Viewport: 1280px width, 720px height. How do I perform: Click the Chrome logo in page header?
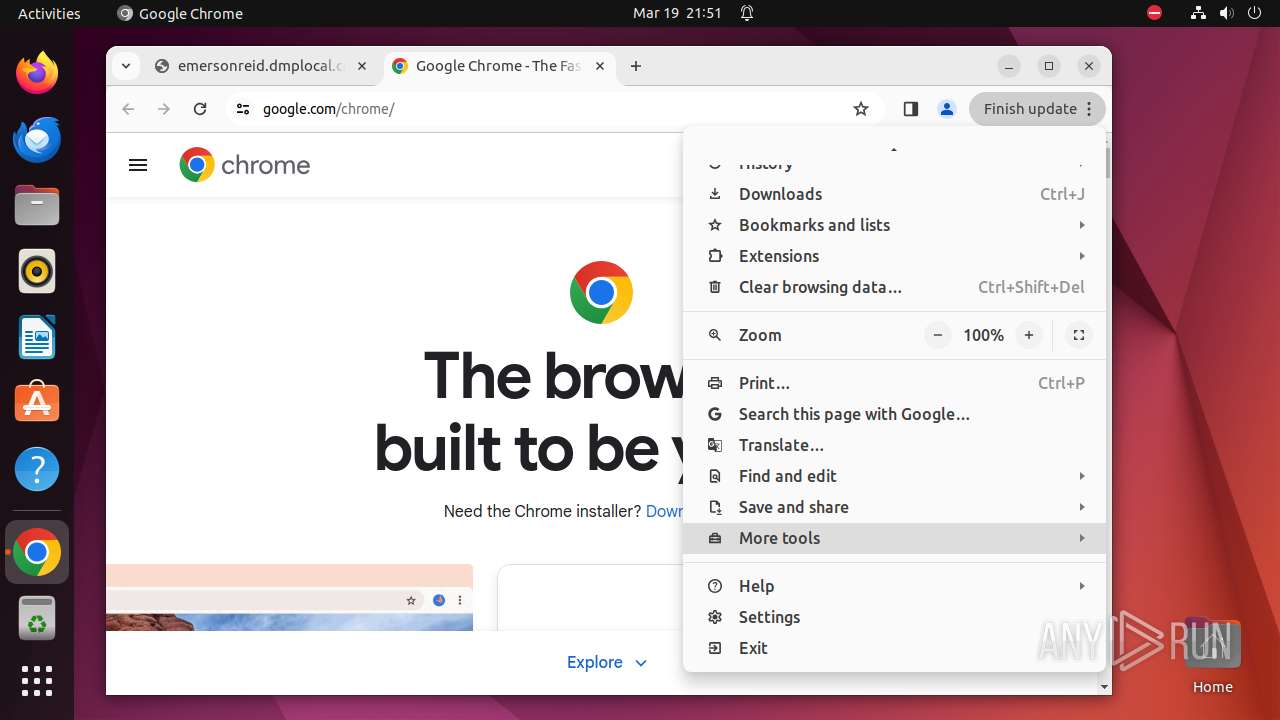(245, 165)
